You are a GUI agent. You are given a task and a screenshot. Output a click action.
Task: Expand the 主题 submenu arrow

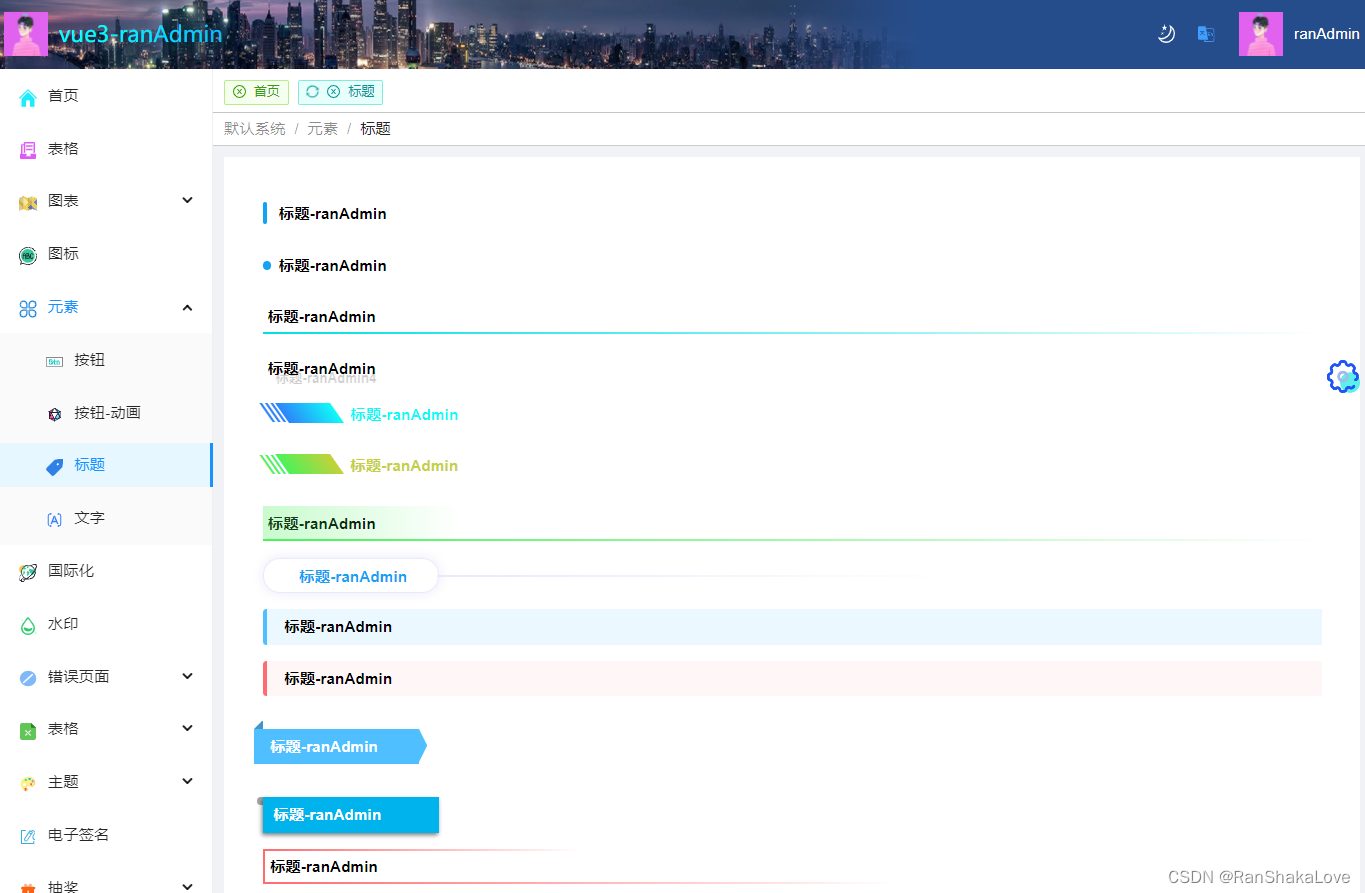(x=187, y=781)
